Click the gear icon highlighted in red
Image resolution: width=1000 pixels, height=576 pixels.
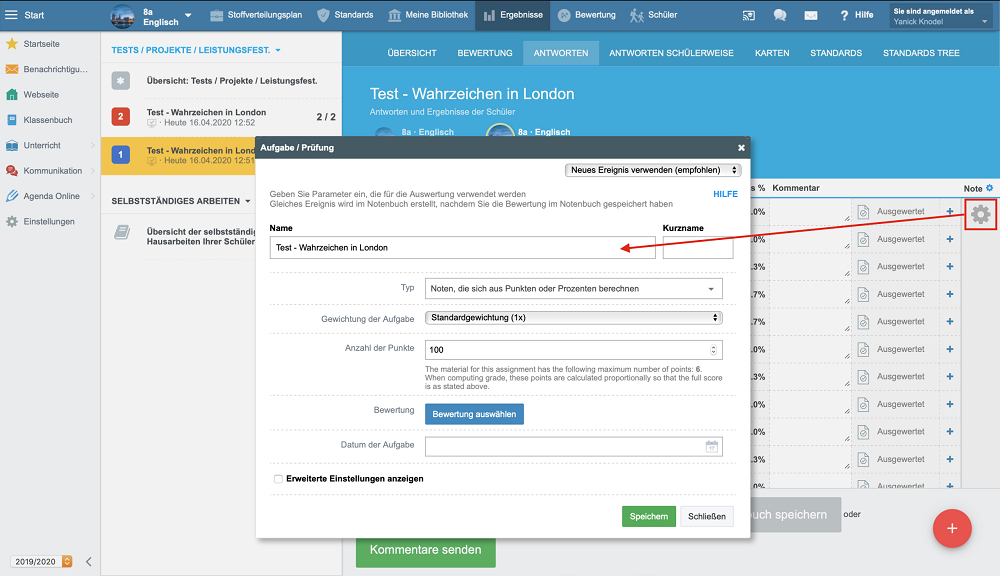tap(980, 214)
